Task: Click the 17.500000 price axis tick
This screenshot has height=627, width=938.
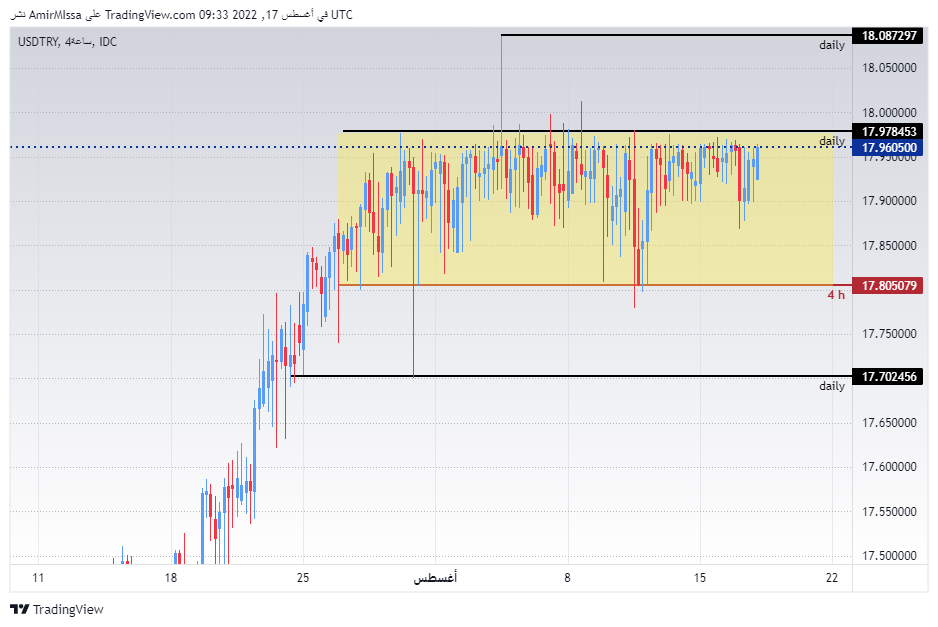Action: point(889,556)
